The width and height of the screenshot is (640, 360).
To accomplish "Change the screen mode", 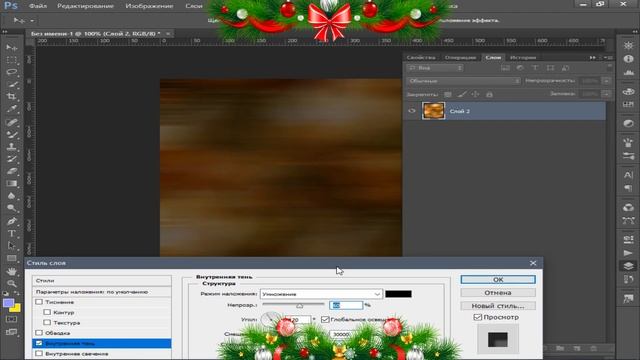I will 11,332.
